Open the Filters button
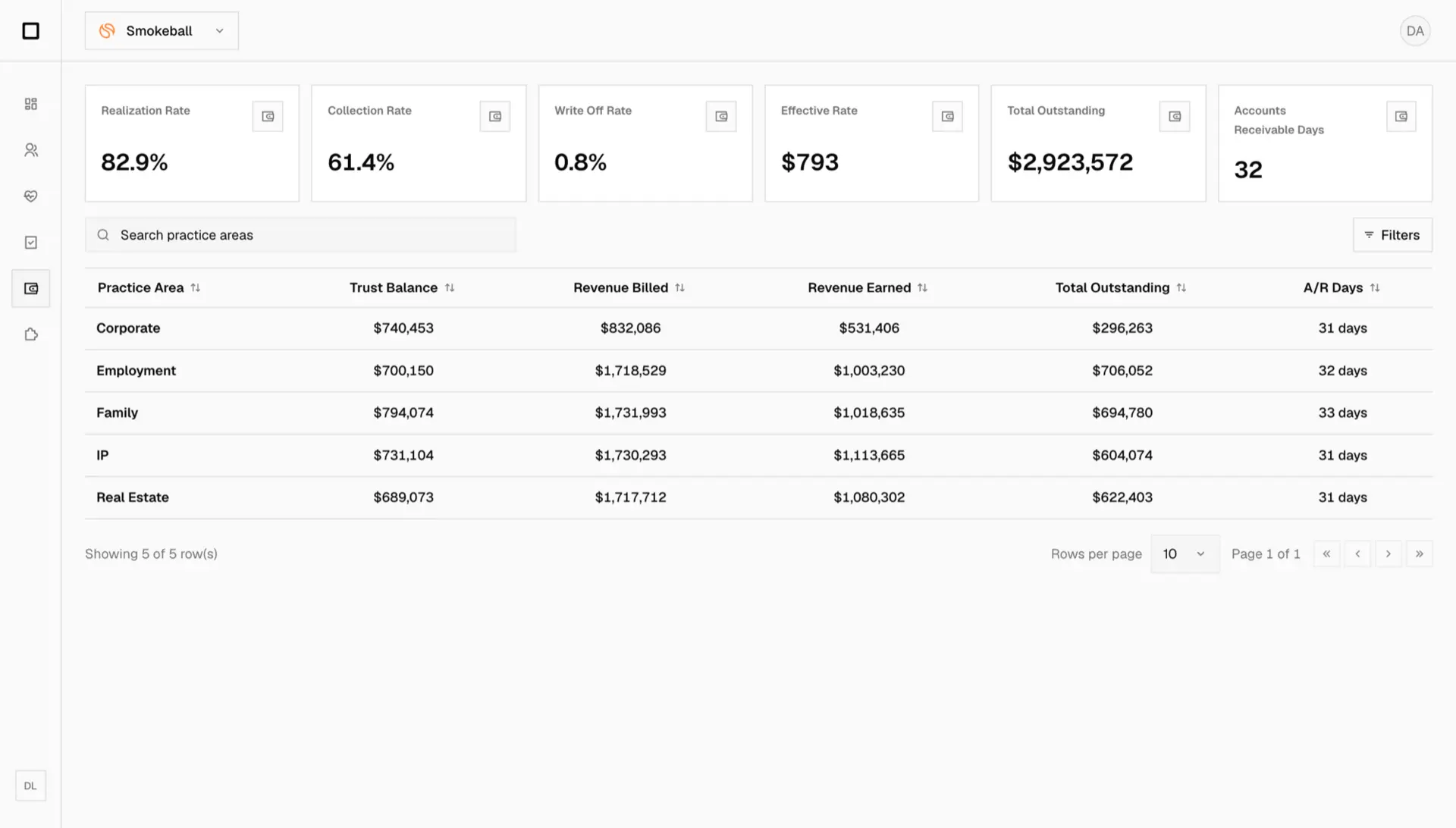Screen dimensions: 1456x828 tap(1392, 235)
